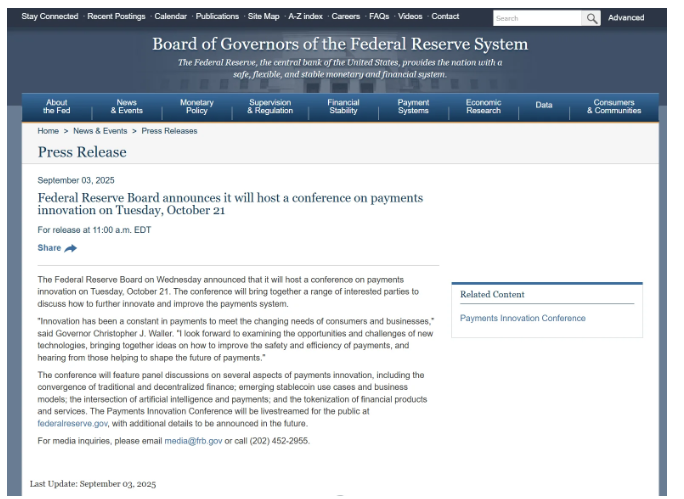Click the search magnifier icon
Image resolution: width=684 pixels, height=499 pixels.
tap(591, 18)
